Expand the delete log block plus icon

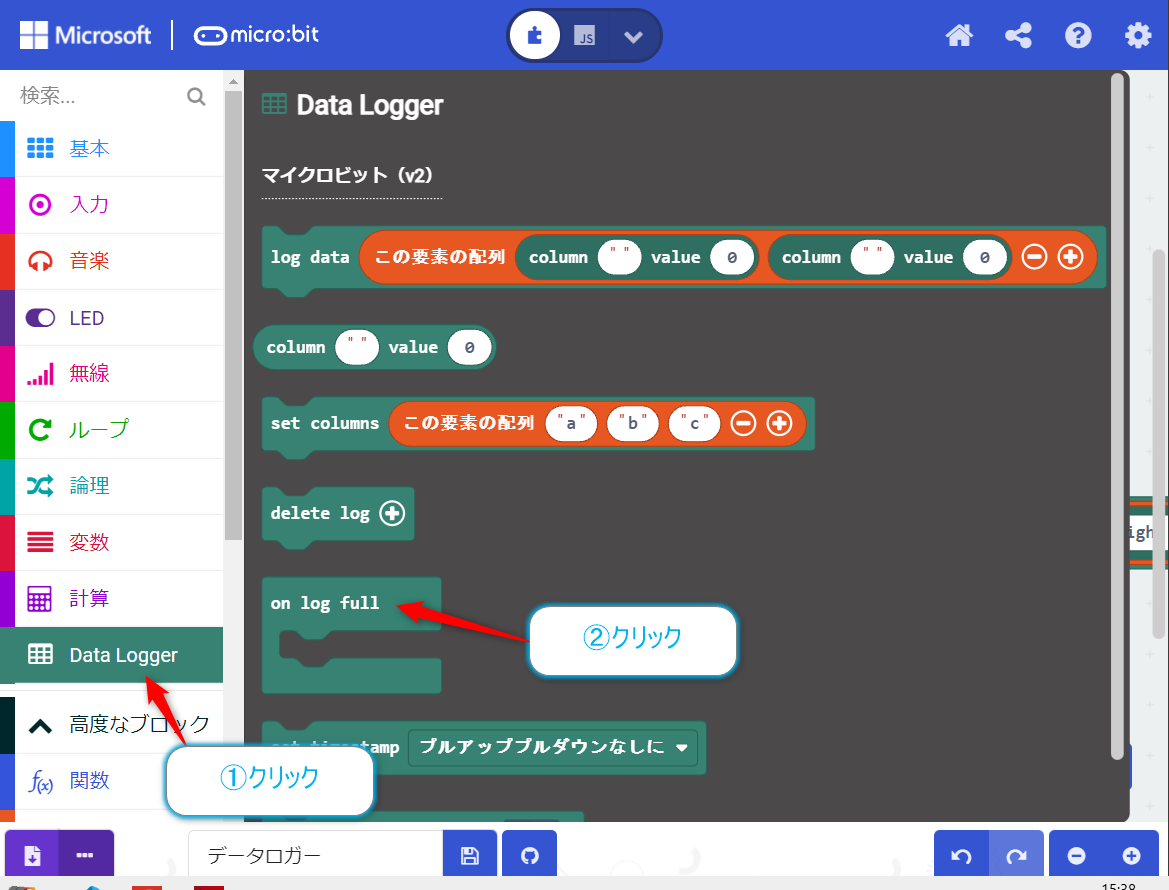[x=392, y=513]
